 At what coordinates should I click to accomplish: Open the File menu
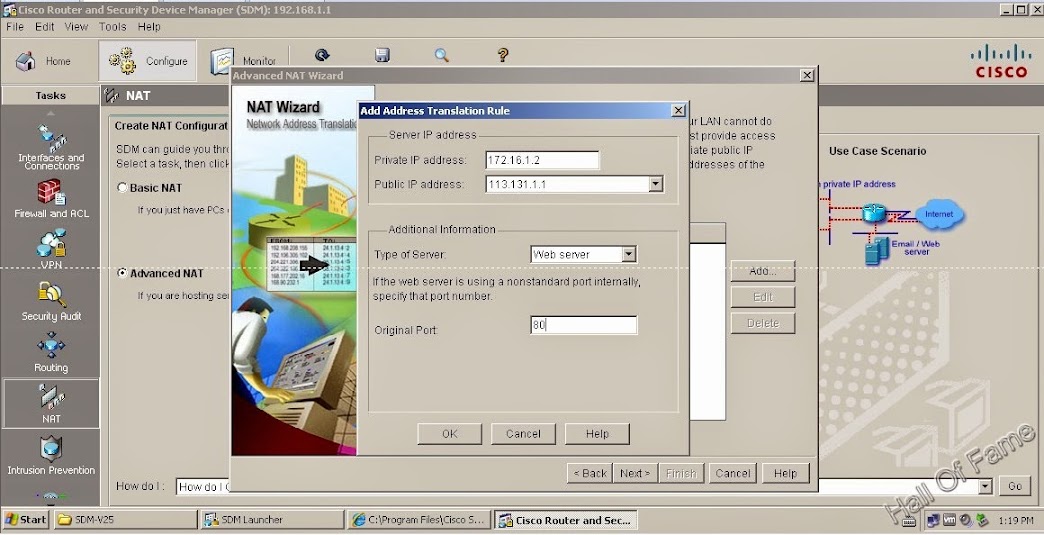[15, 27]
